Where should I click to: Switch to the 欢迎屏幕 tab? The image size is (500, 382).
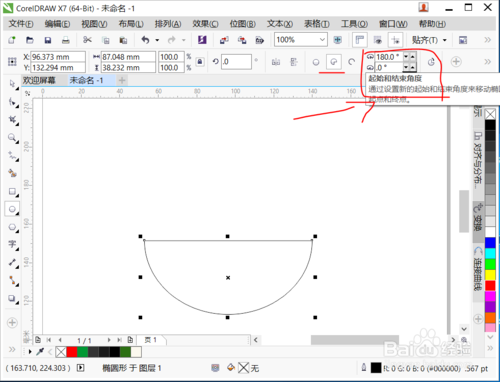pos(39,80)
